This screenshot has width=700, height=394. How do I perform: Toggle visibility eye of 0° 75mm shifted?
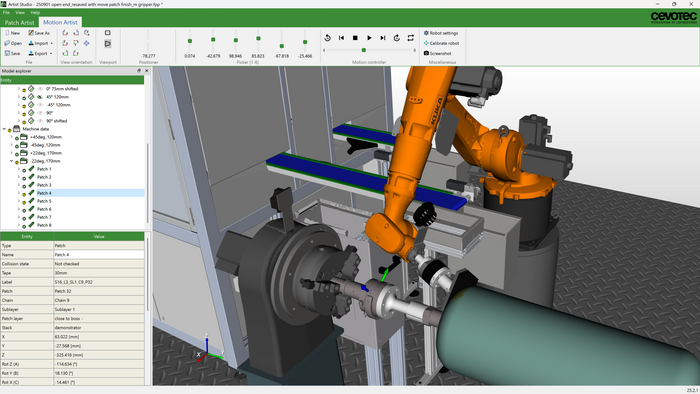[40, 89]
